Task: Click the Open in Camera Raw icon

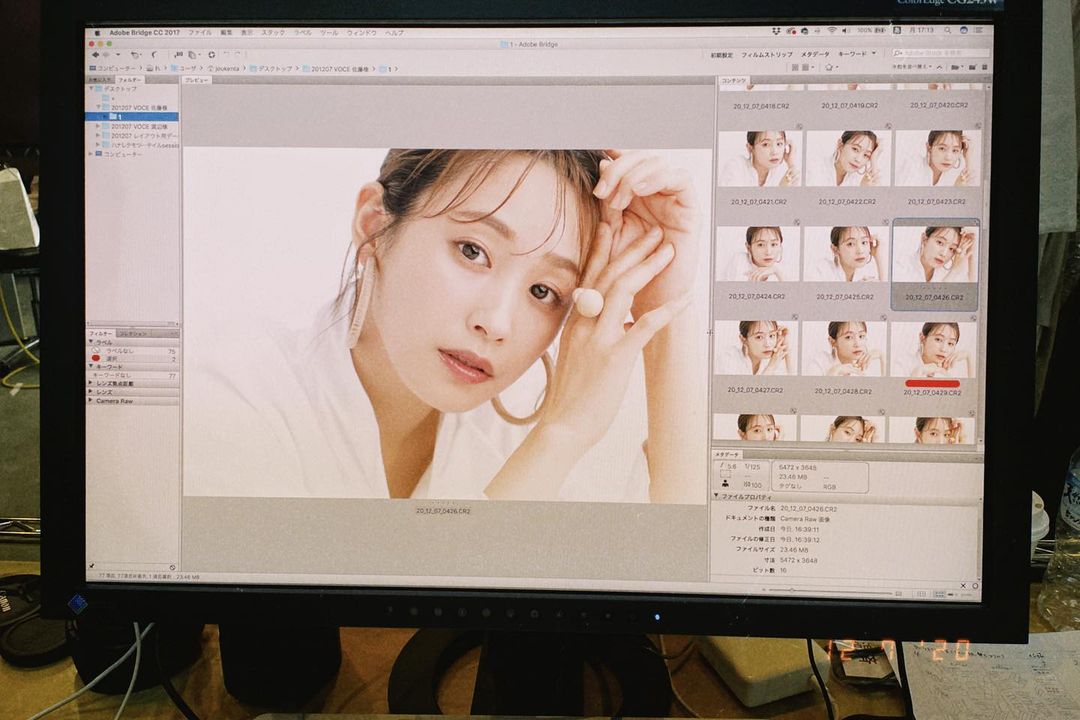Action: (x=211, y=54)
